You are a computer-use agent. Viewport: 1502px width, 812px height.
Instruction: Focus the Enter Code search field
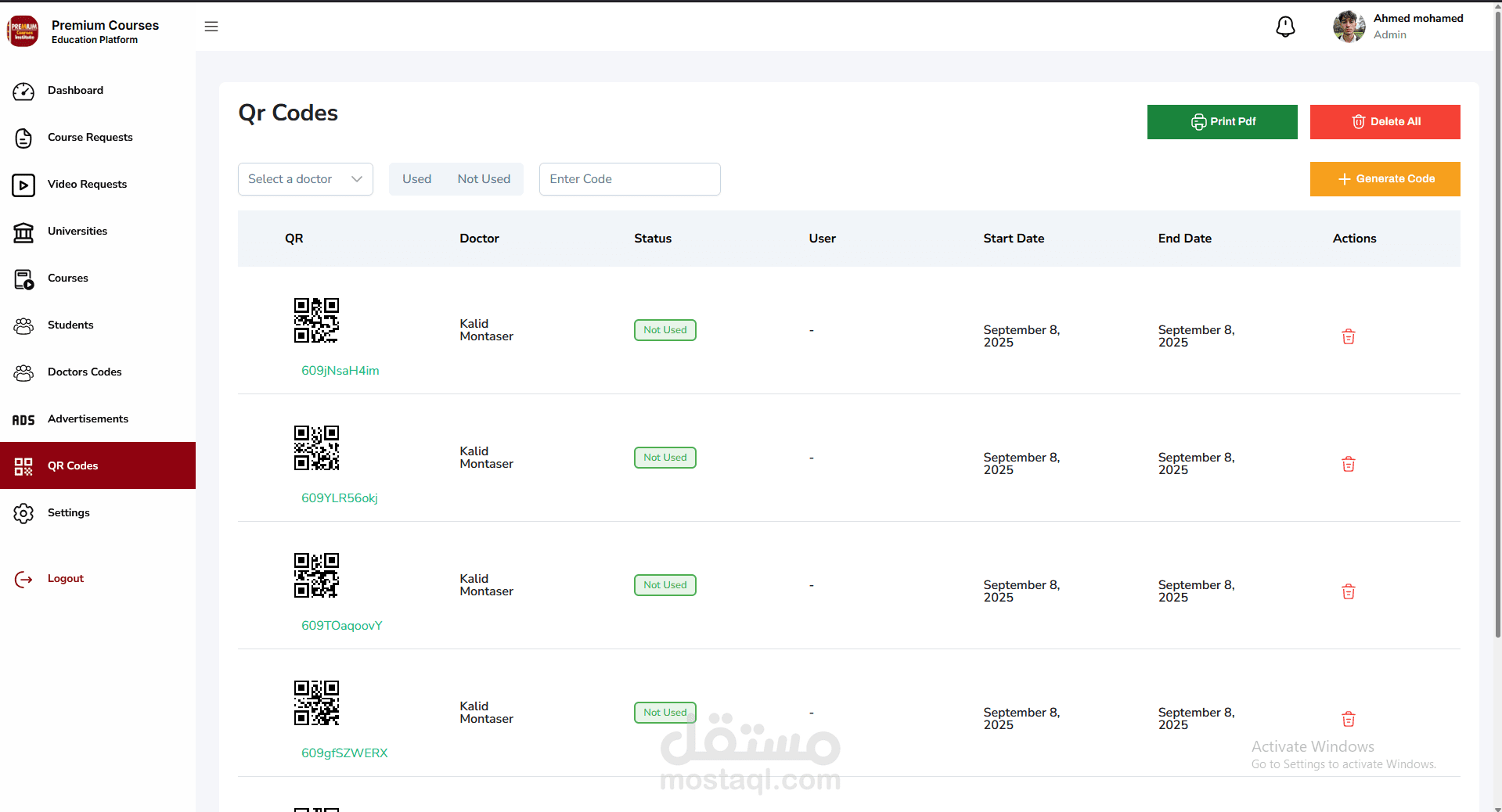coord(629,179)
